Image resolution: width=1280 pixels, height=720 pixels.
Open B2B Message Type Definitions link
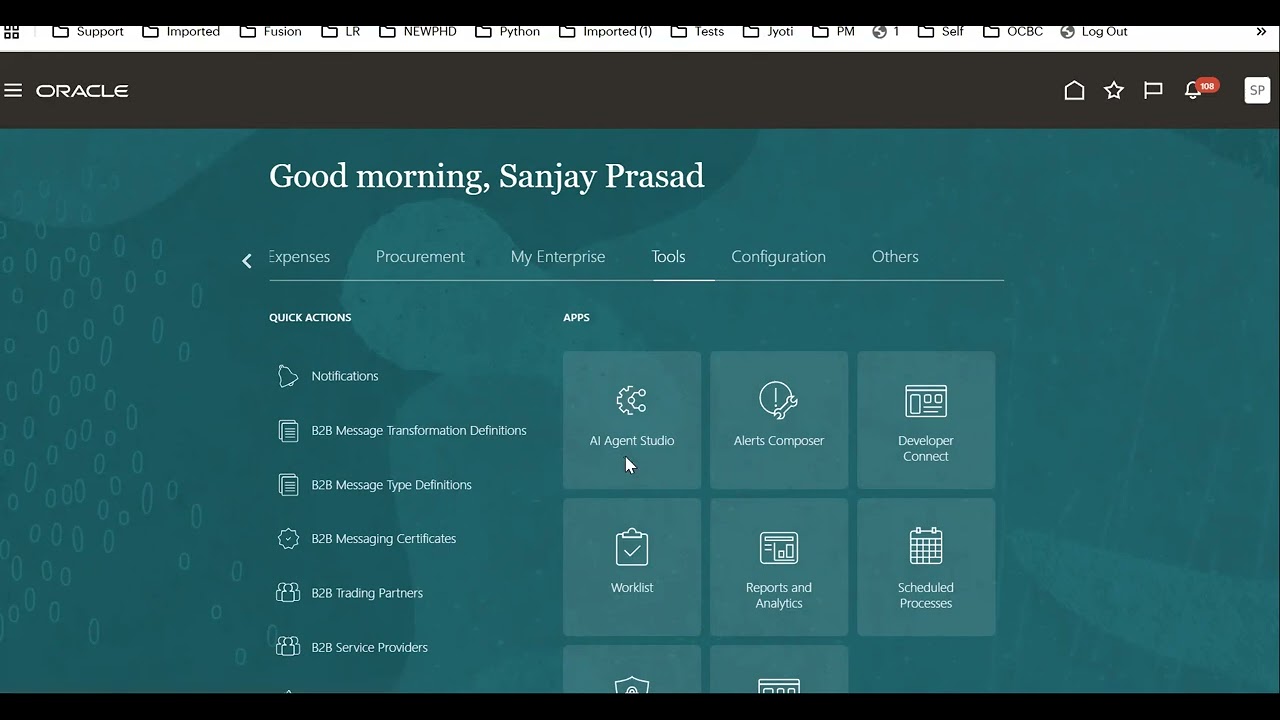coord(391,485)
